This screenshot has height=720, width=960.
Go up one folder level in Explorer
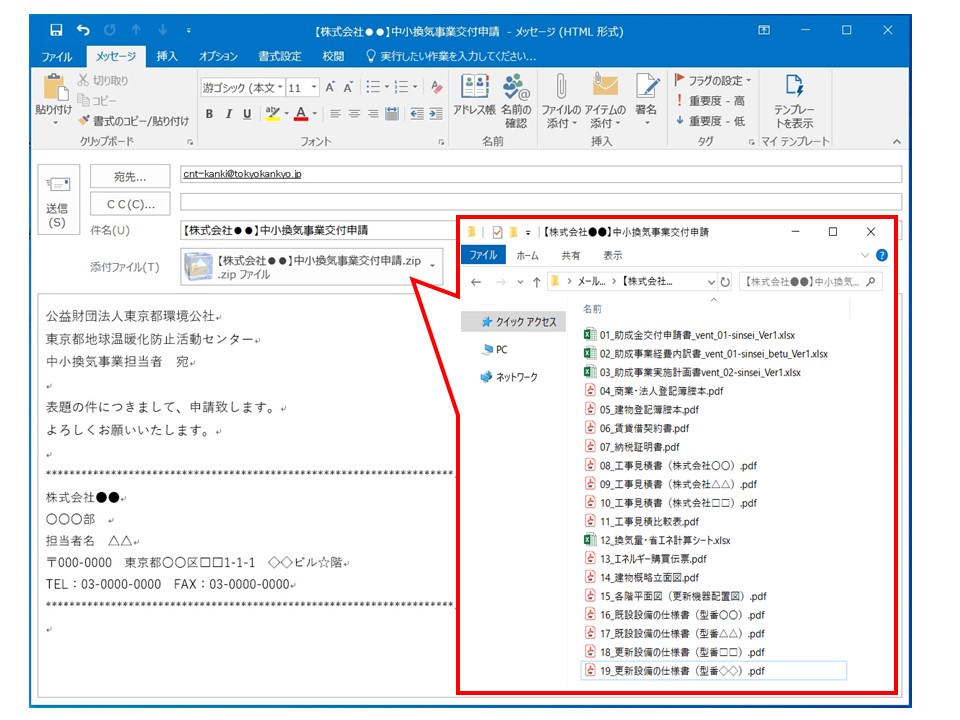[536, 282]
